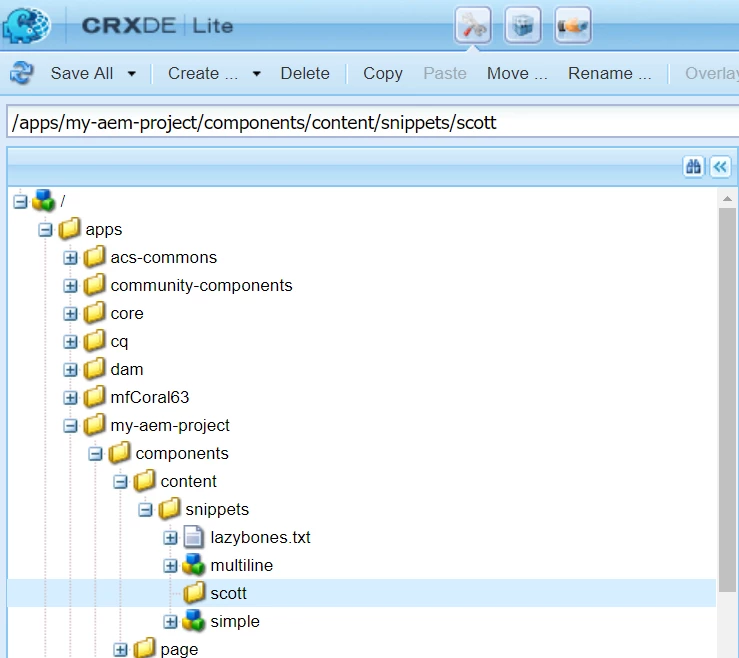Click the root node cubes icon

coord(43,201)
